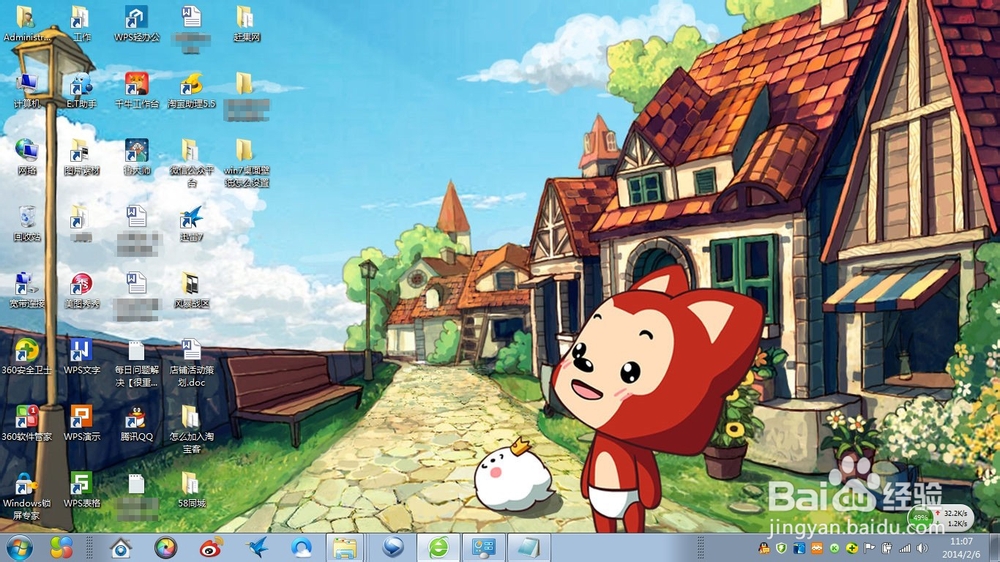Launch the WPS文字 shortcut
Screen dimensions: 1000x562
[81, 357]
